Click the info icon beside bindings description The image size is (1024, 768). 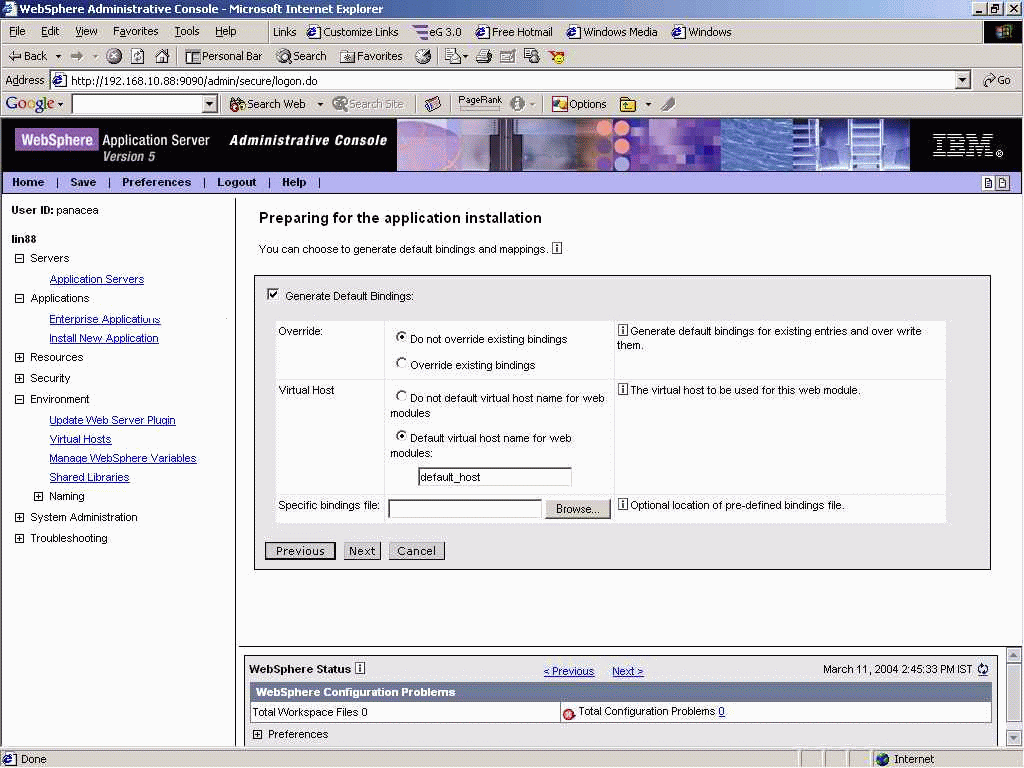pos(556,248)
